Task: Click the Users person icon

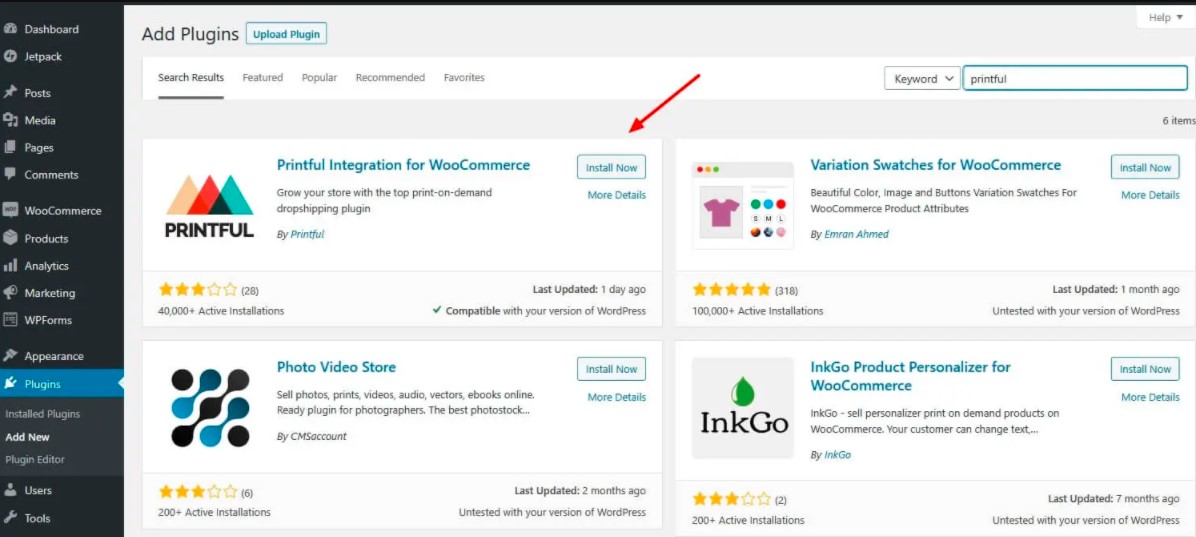Action: point(10,490)
